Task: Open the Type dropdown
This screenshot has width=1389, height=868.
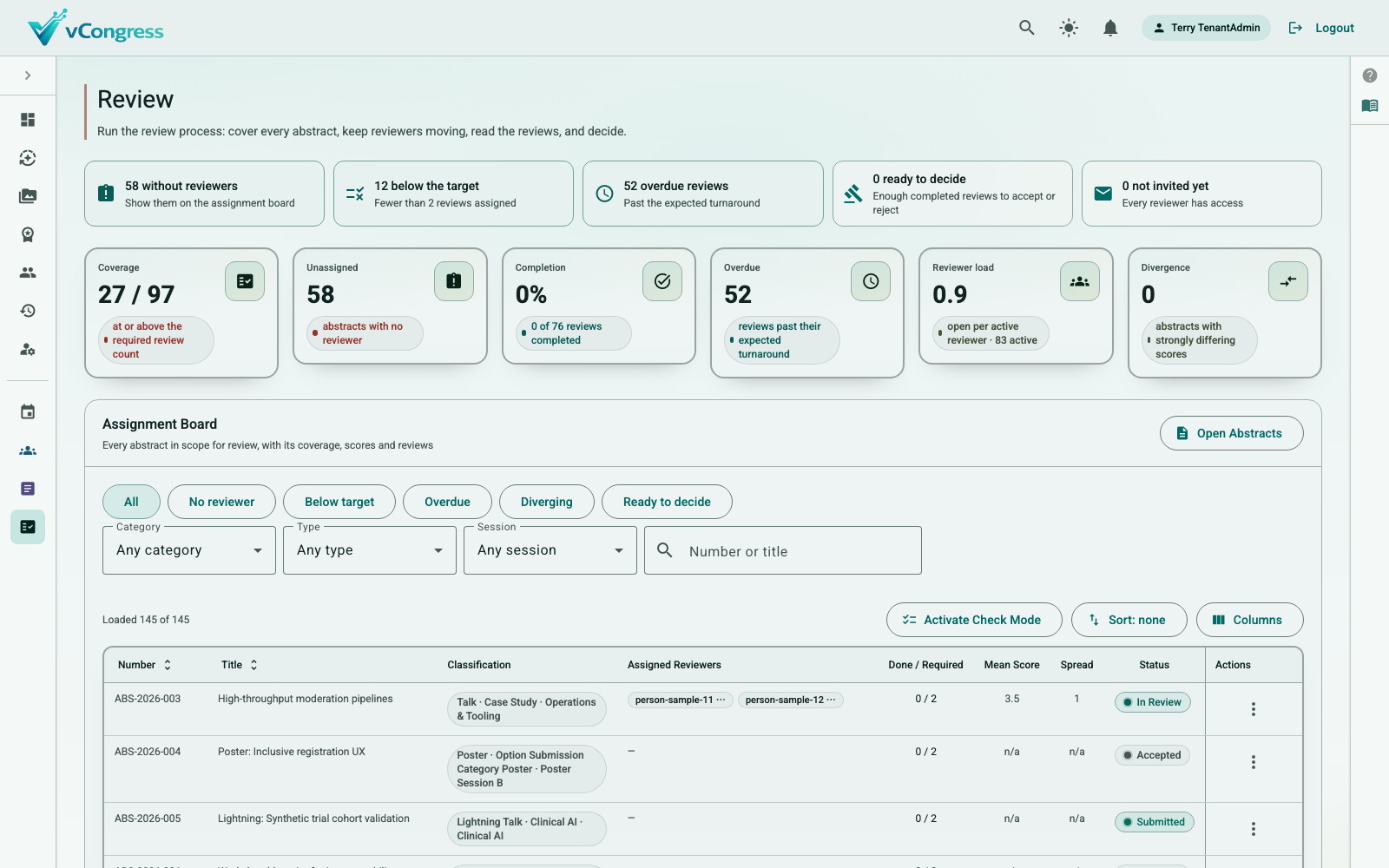Action: coord(370,550)
